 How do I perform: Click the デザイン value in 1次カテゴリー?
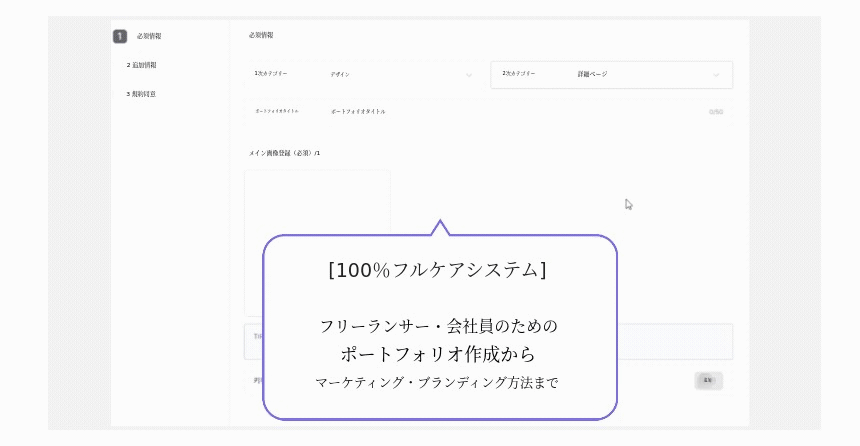click(x=340, y=74)
